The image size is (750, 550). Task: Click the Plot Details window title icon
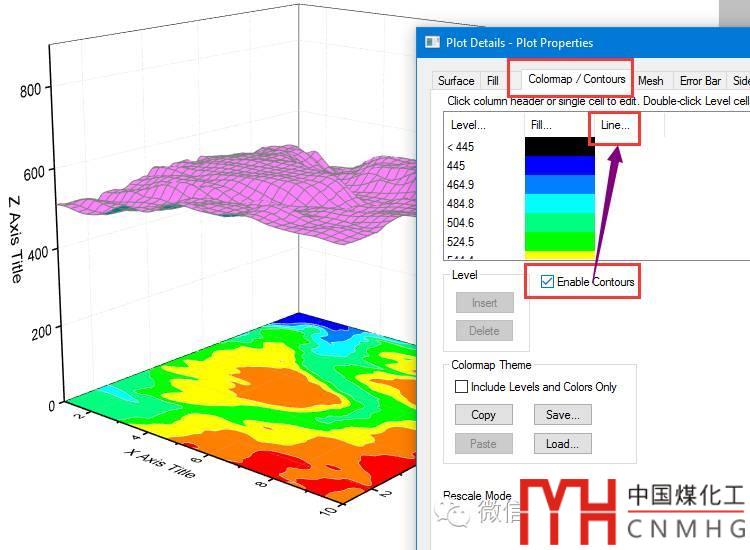tap(432, 43)
